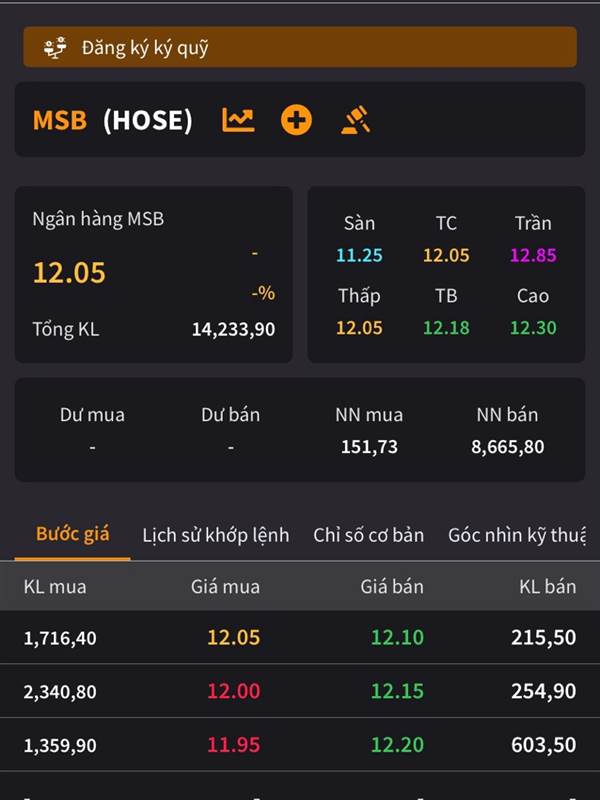
Task: Select the ceiling price 12.85
Action: pyautogui.click(x=533, y=255)
